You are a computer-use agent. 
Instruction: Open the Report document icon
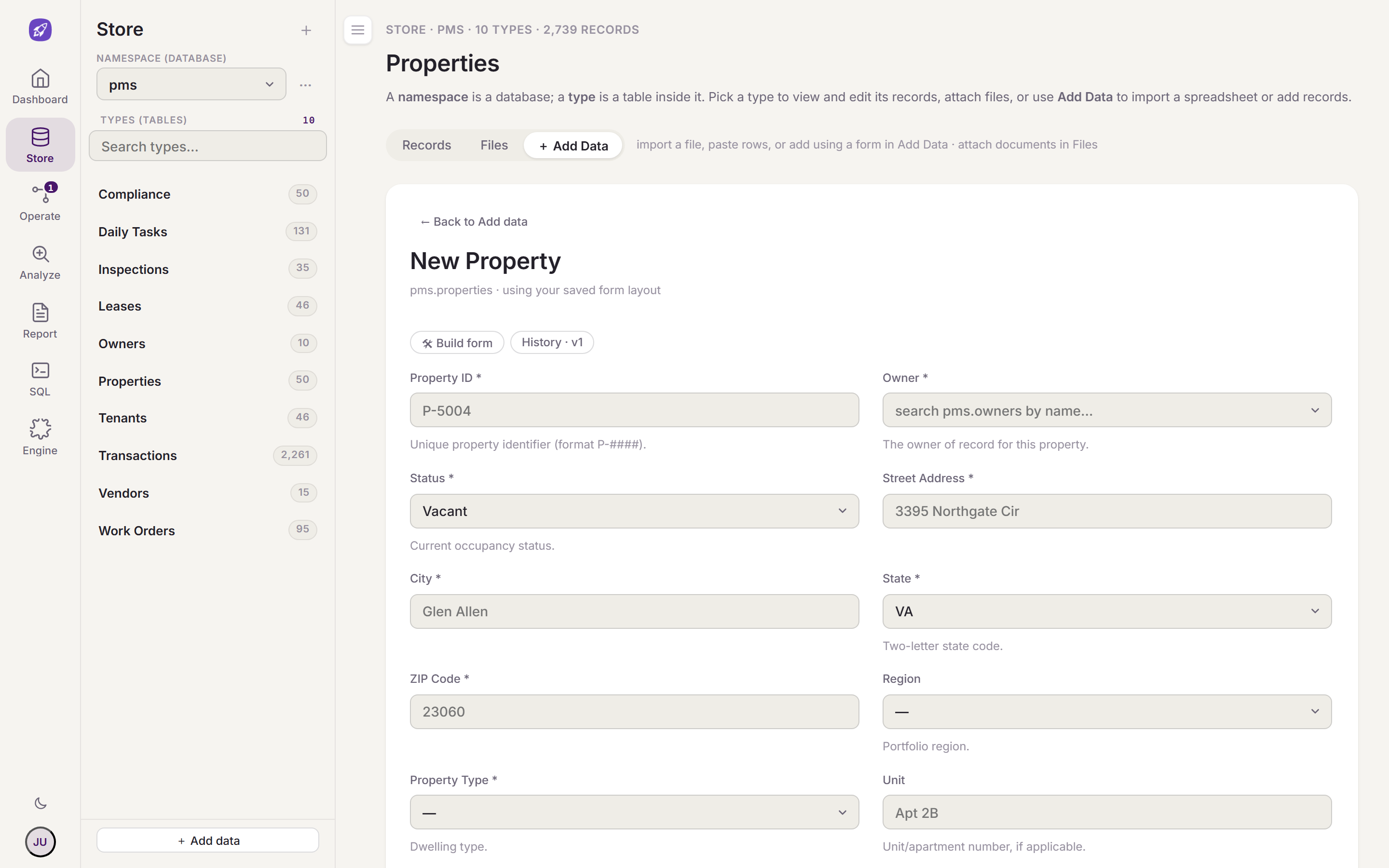coord(40,321)
